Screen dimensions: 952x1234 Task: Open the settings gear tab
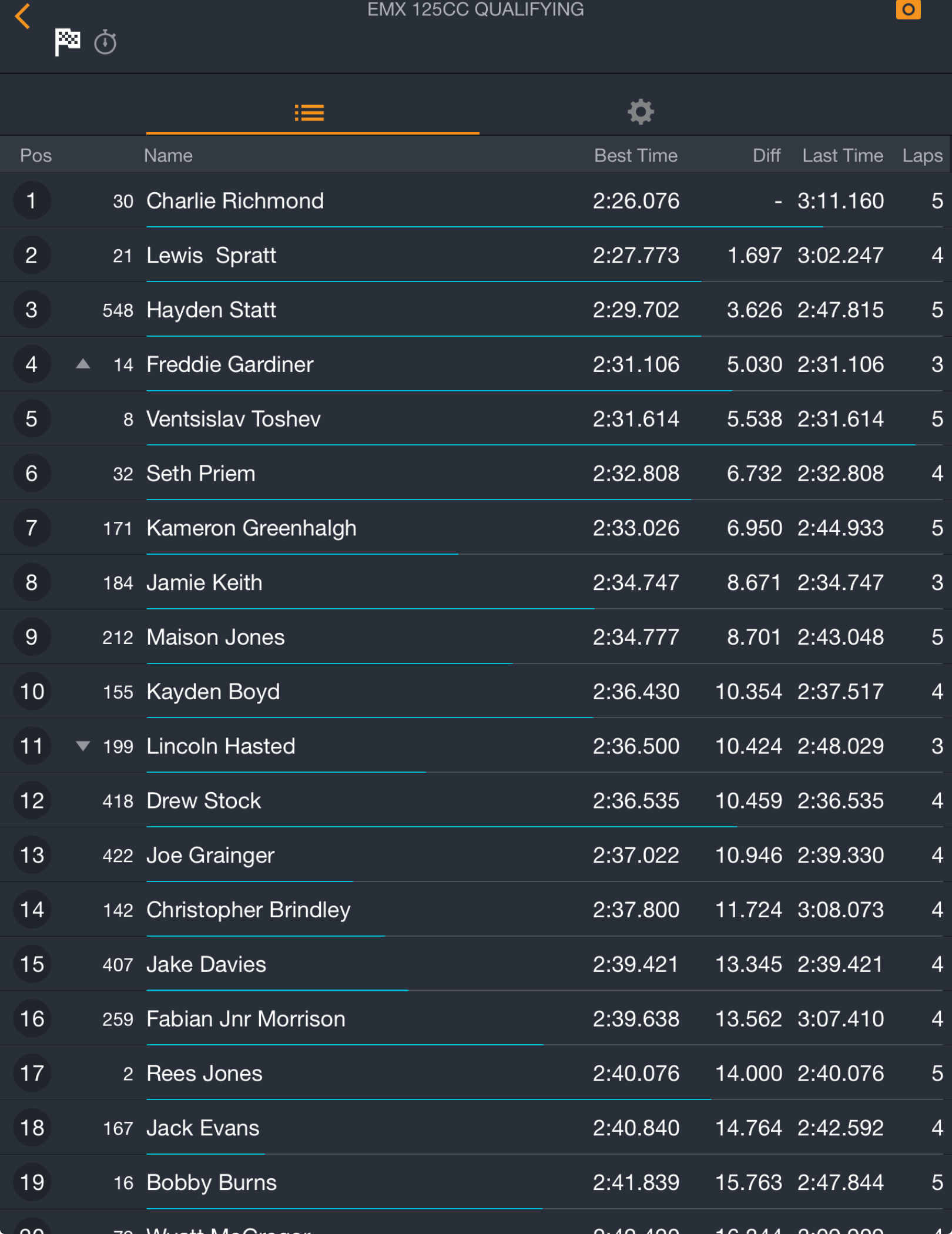pyautogui.click(x=640, y=112)
